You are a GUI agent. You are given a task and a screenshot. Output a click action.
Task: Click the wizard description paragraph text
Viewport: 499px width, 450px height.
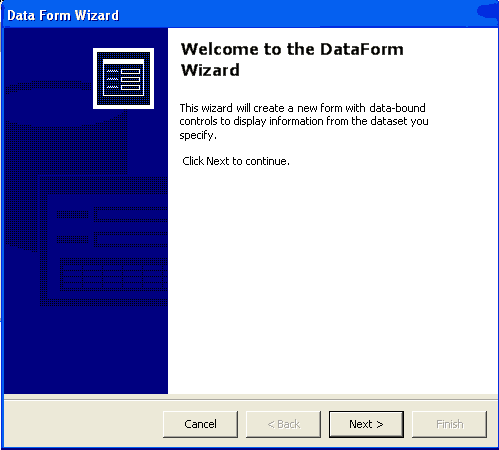pyautogui.click(x=304, y=121)
